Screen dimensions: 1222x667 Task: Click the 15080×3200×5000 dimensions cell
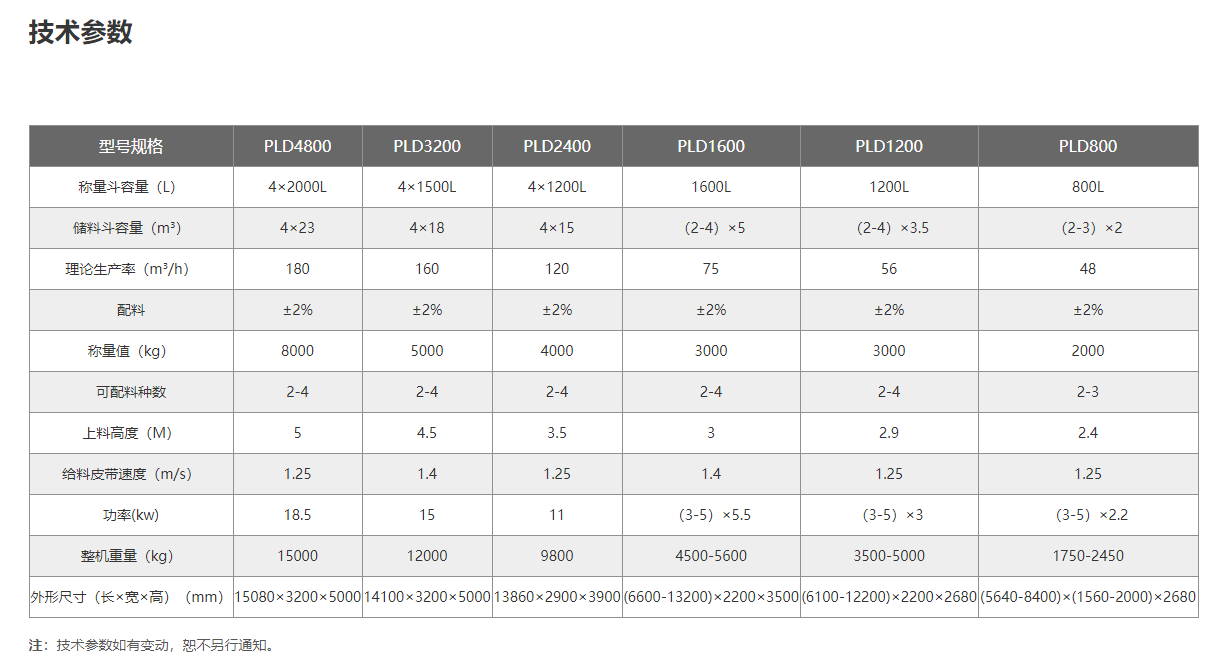(x=298, y=597)
